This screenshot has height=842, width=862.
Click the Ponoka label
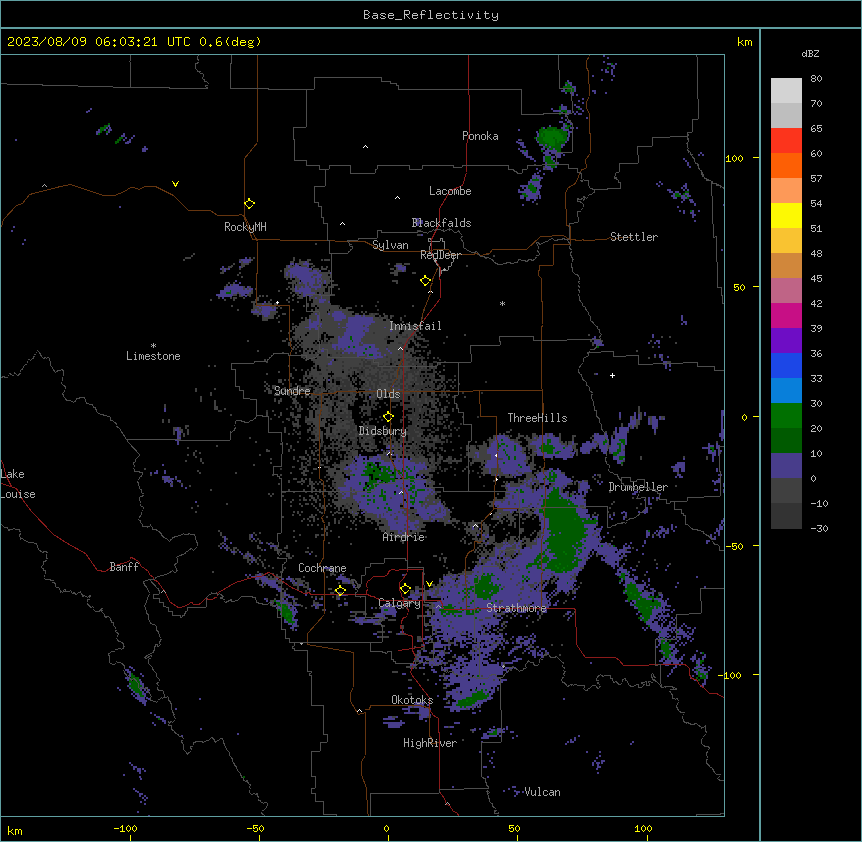coord(480,136)
